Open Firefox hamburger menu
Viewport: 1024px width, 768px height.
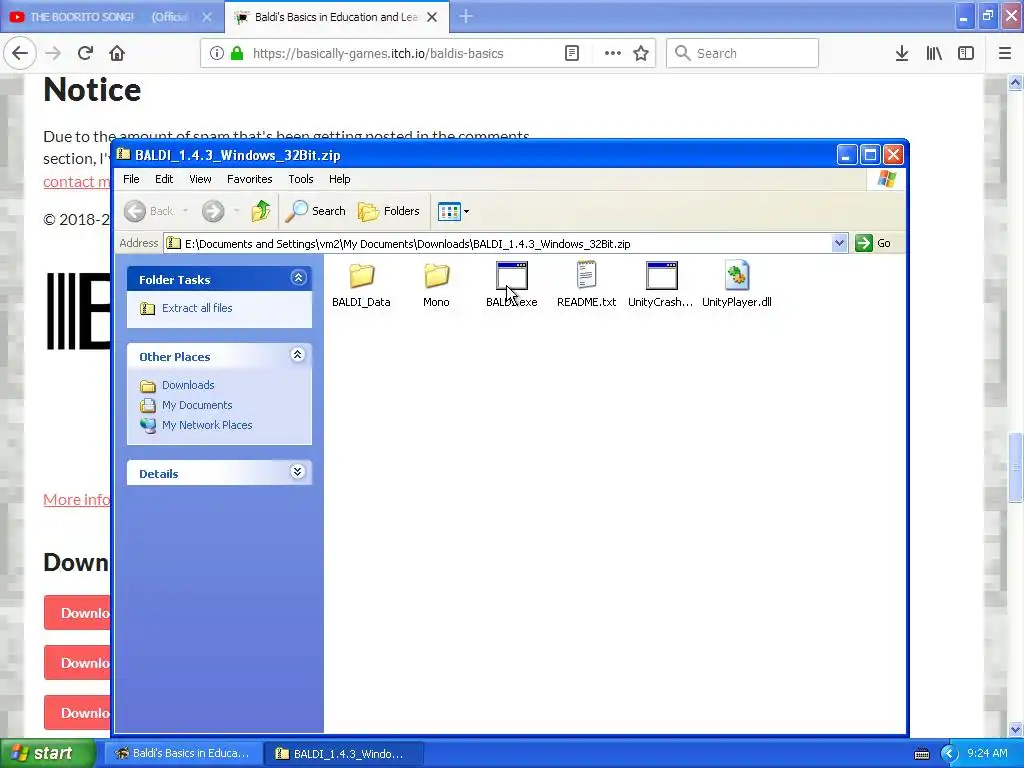coord(1005,54)
